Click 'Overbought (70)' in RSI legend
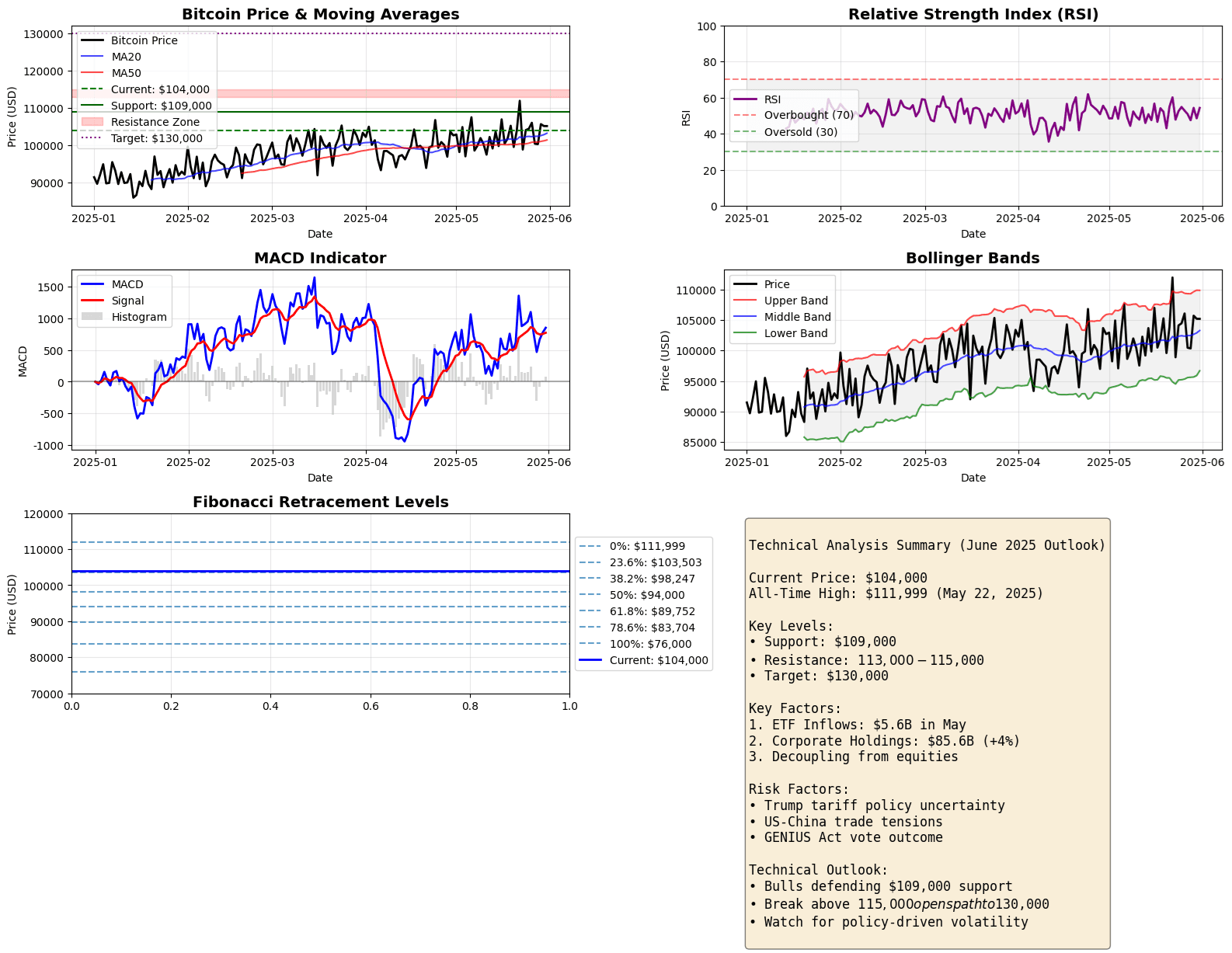Image resolution: width=1232 pixels, height=953 pixels. pyautogui.click(x=809, y=115)
